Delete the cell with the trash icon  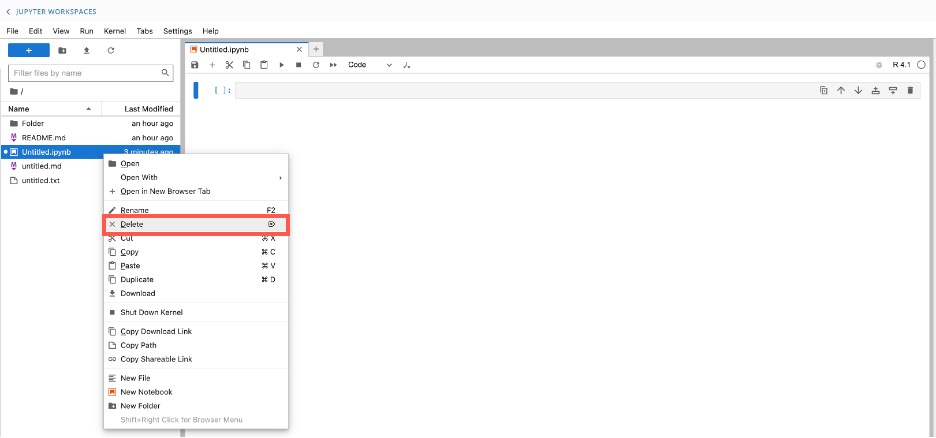click(x=910, y=91)
